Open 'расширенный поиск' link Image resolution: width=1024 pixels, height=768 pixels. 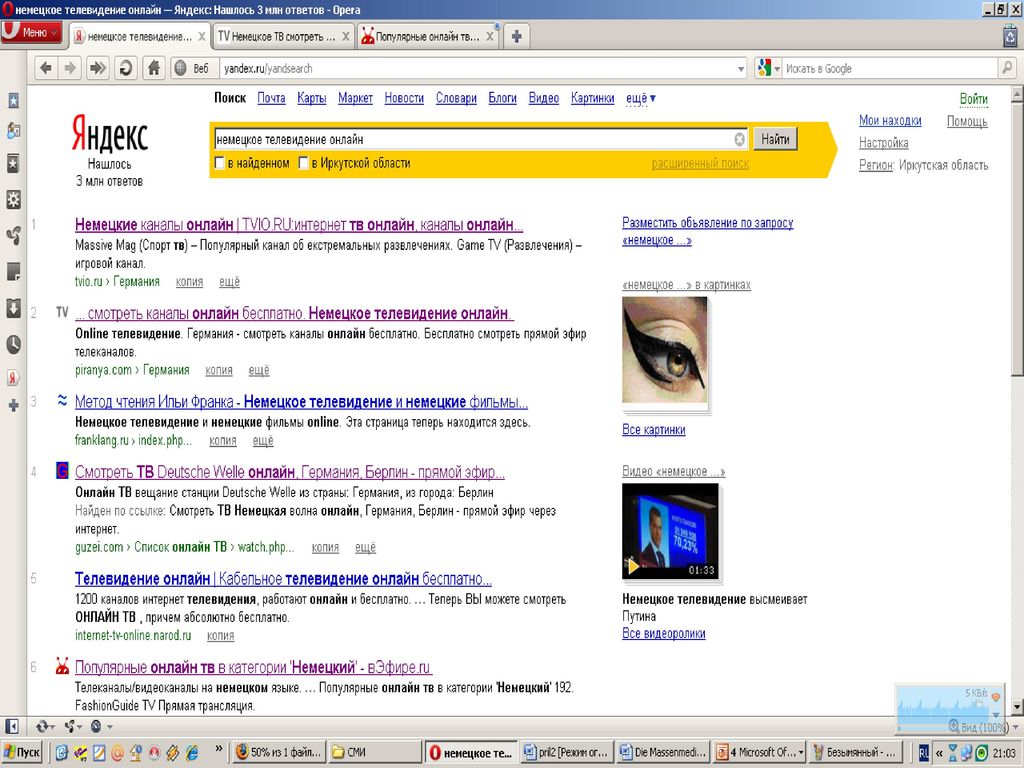click(700, 163)
